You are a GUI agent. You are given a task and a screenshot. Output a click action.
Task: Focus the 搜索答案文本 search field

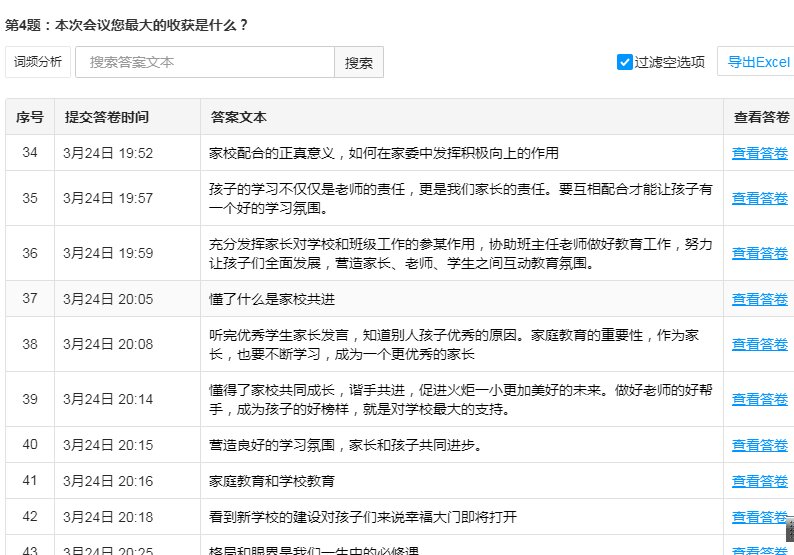205,62
